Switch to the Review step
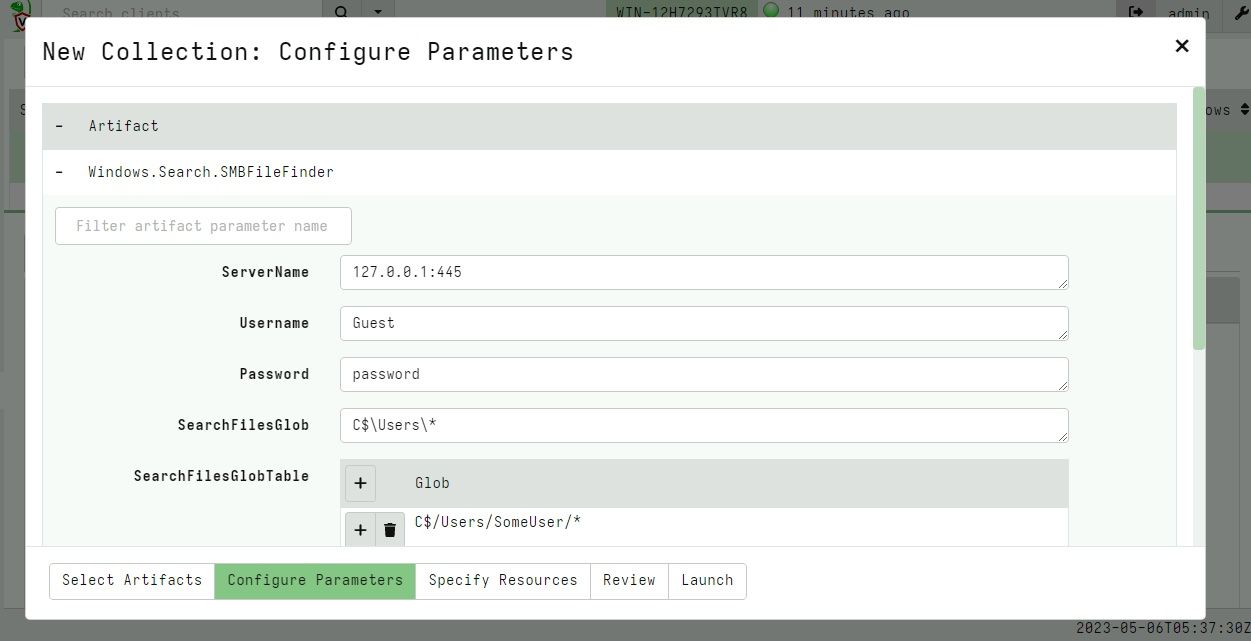The width and height of the screenshot is (1251, 641). pyautogui.click(x=629, y=580)
